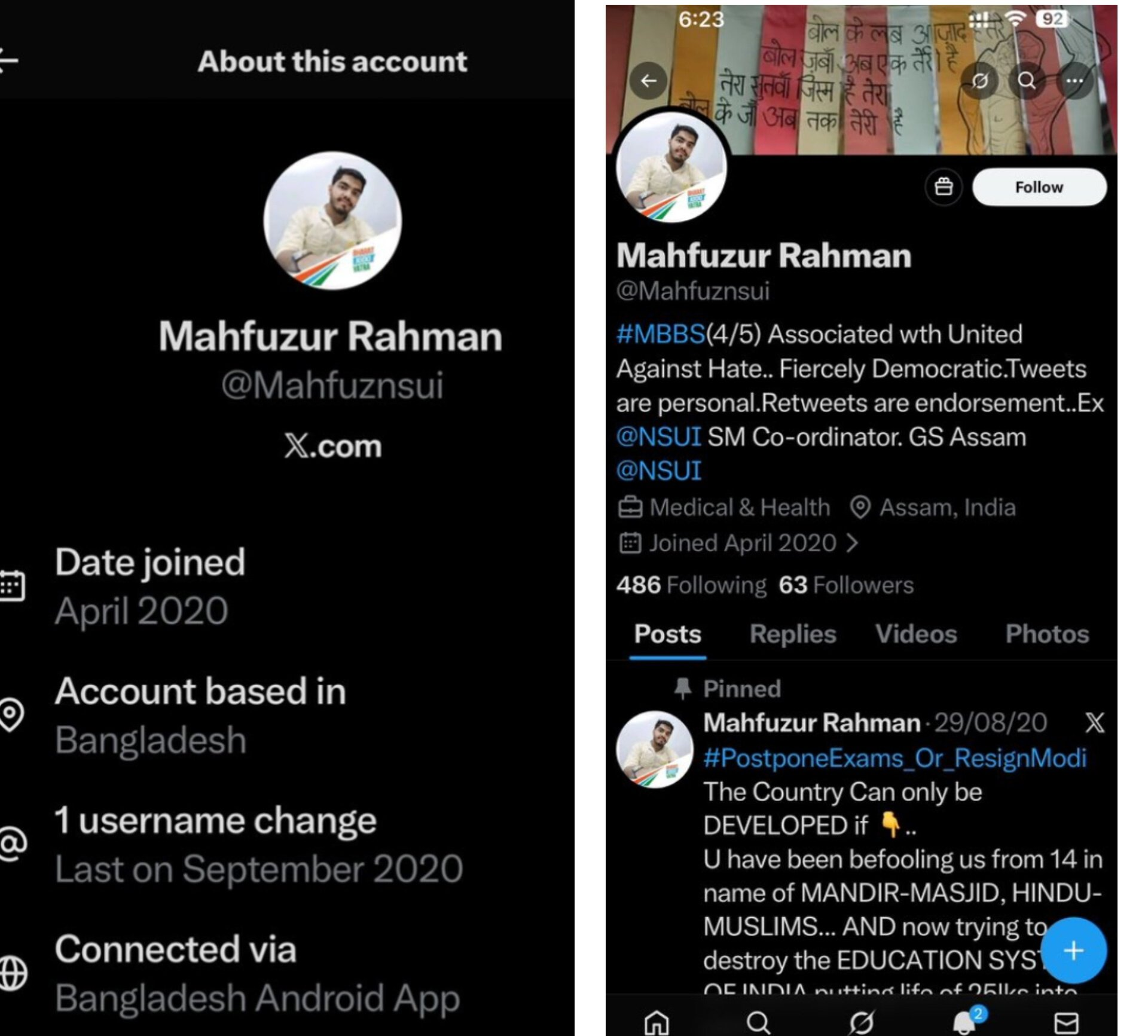1148x1036 pixels.
Task: Open Search in bottom navigation bar
Action: tap(758, 1022)
